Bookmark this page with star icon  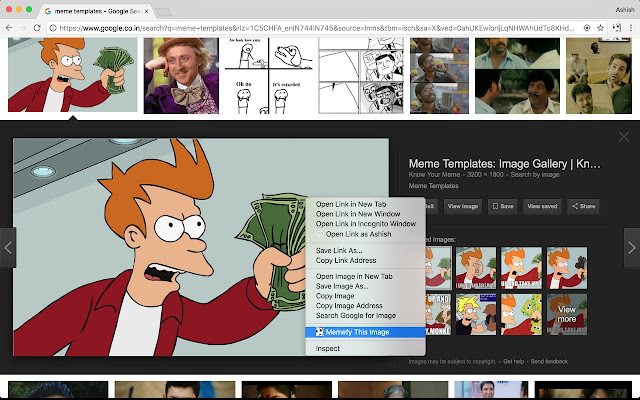tap(600, 28)
